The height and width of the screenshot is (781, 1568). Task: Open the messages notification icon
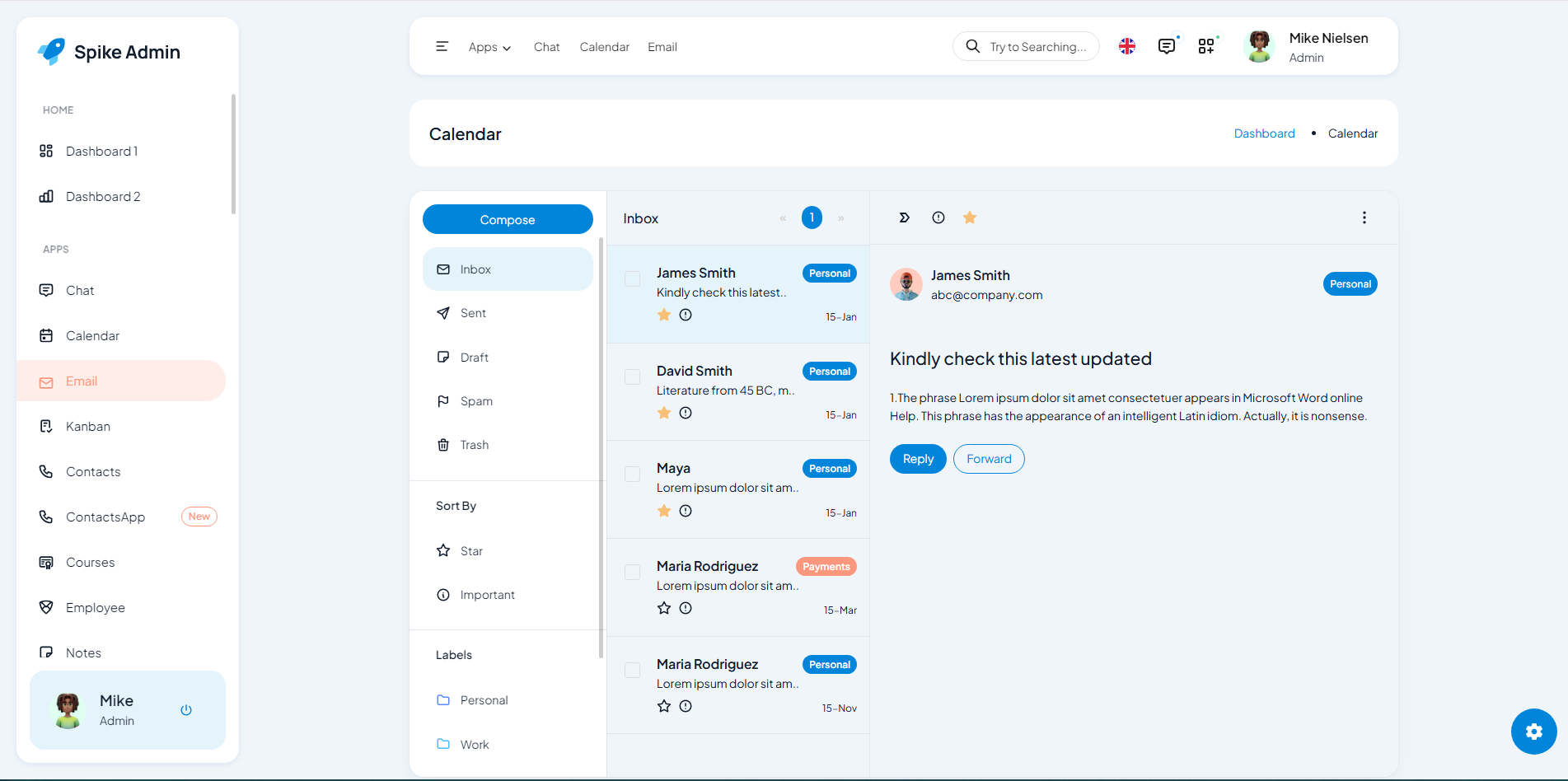(1167, 46)
